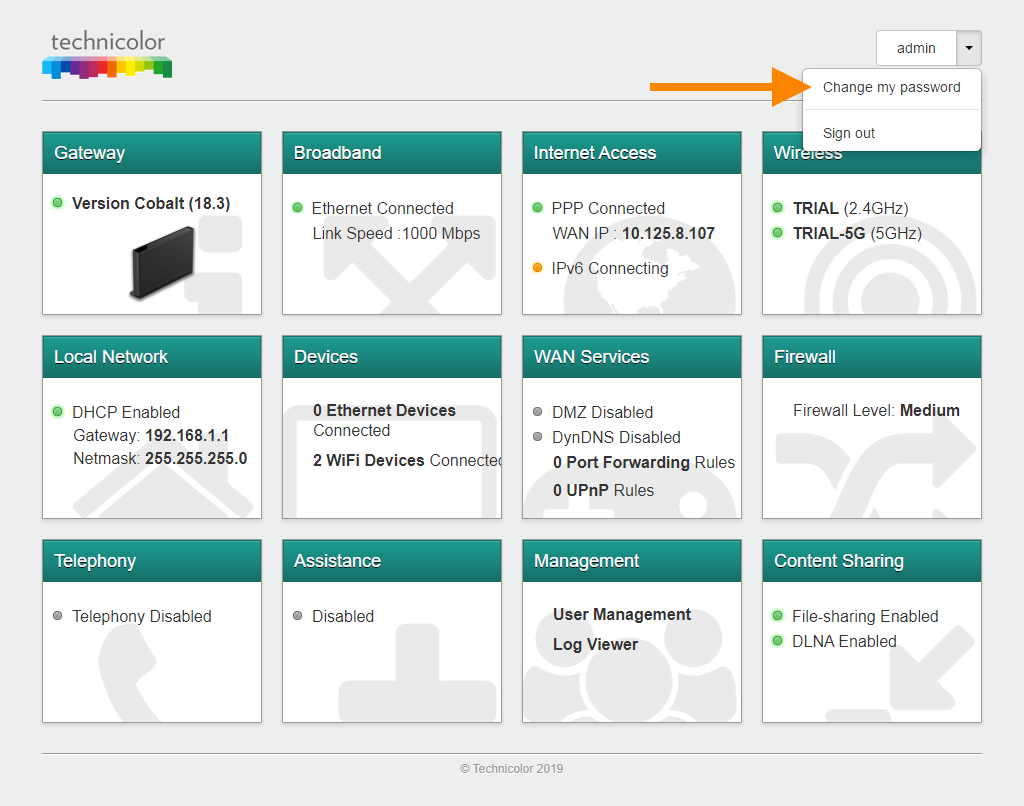
Task: Open the Firewall card header
Action: click(871, 357)
